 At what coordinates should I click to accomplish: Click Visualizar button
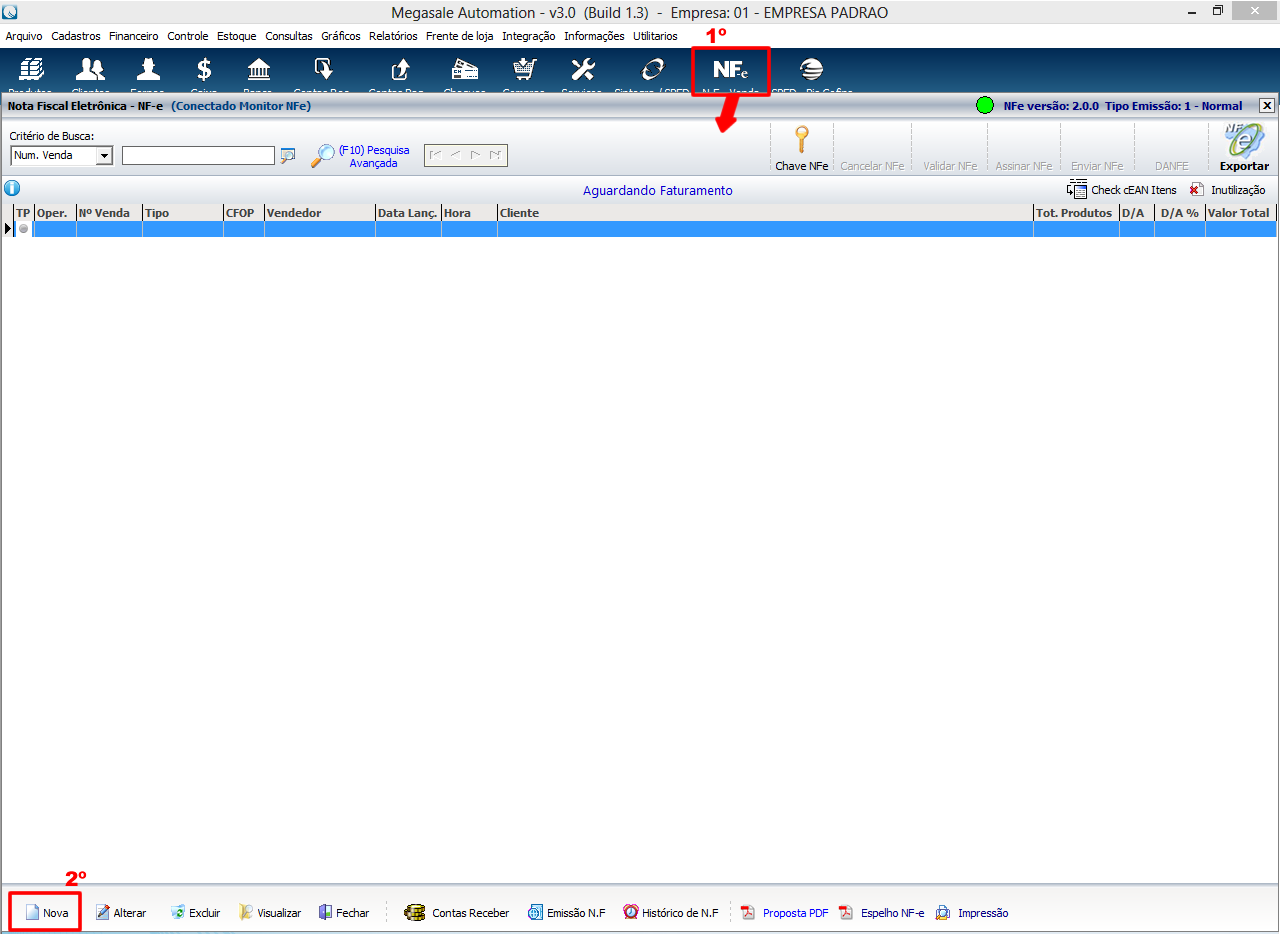[269, 913]
